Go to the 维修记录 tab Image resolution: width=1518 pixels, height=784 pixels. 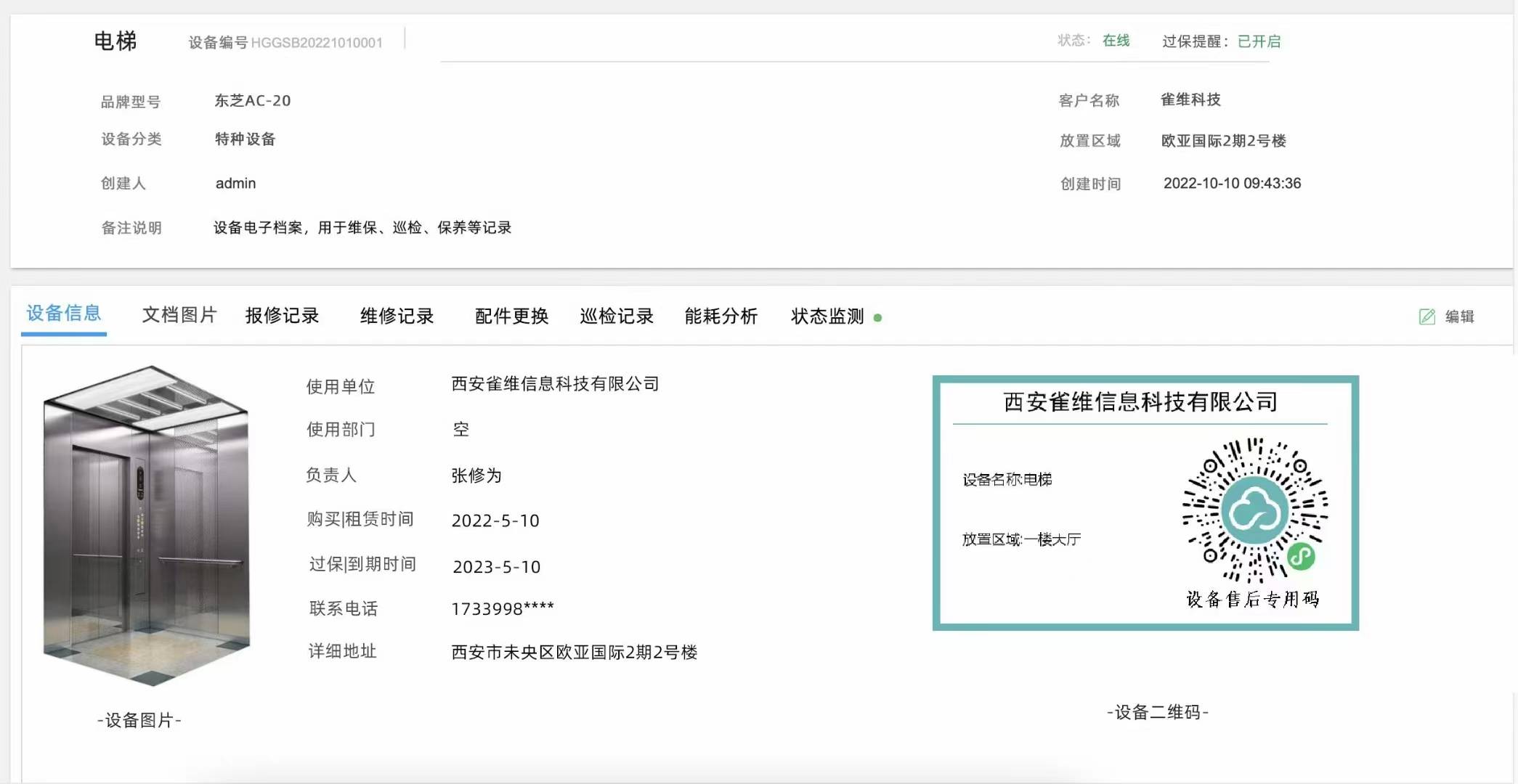pyautogui.click(x=397, y=316)
